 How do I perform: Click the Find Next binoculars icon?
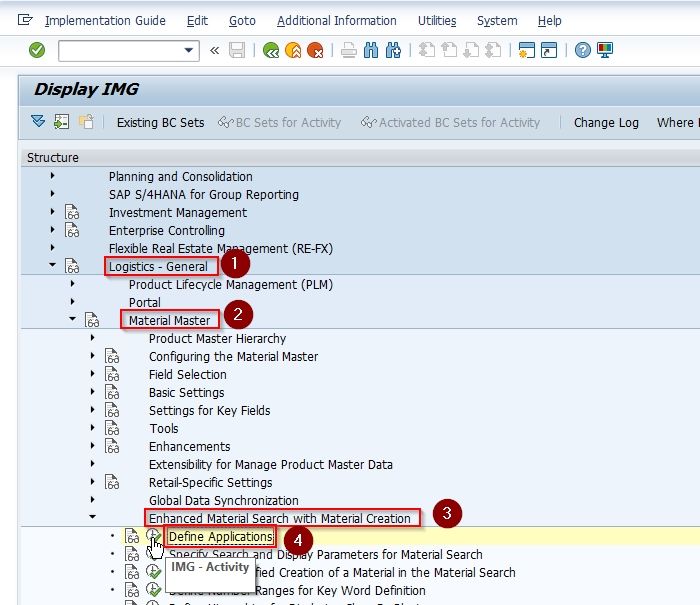(393, 50)
